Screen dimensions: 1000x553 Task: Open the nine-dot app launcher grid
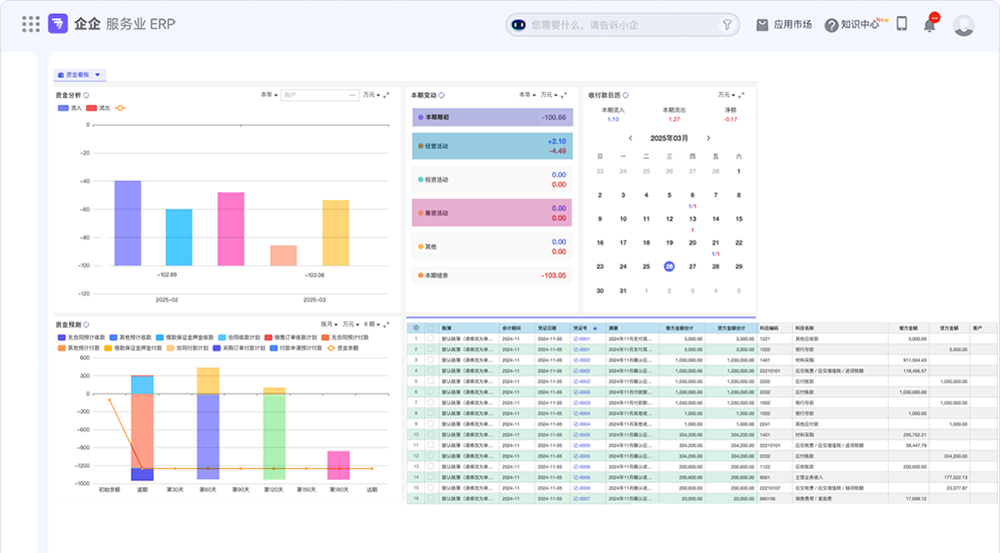pyautogui.click(x=31, y=24)
